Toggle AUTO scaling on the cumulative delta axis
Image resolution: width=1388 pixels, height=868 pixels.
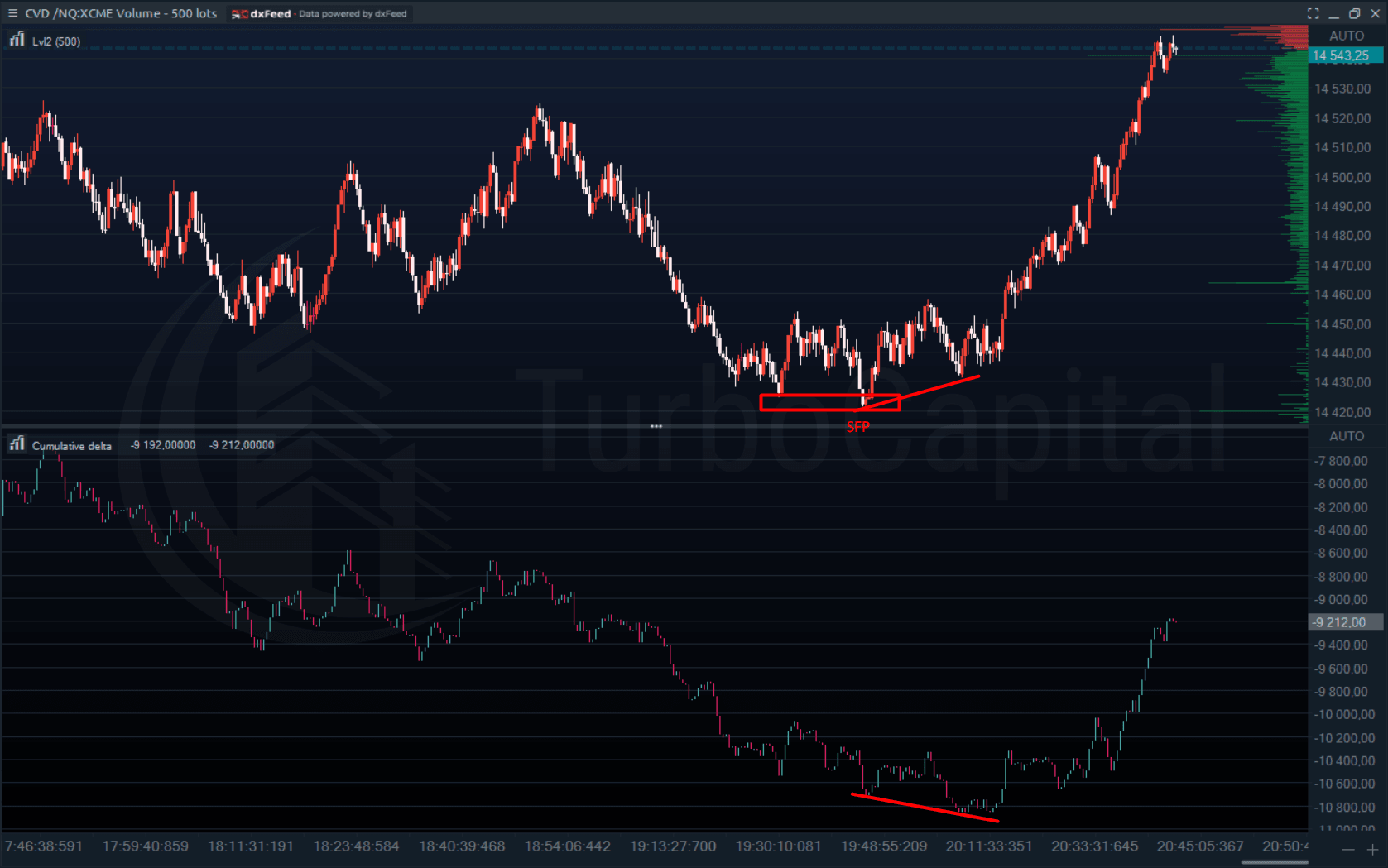1346,436
